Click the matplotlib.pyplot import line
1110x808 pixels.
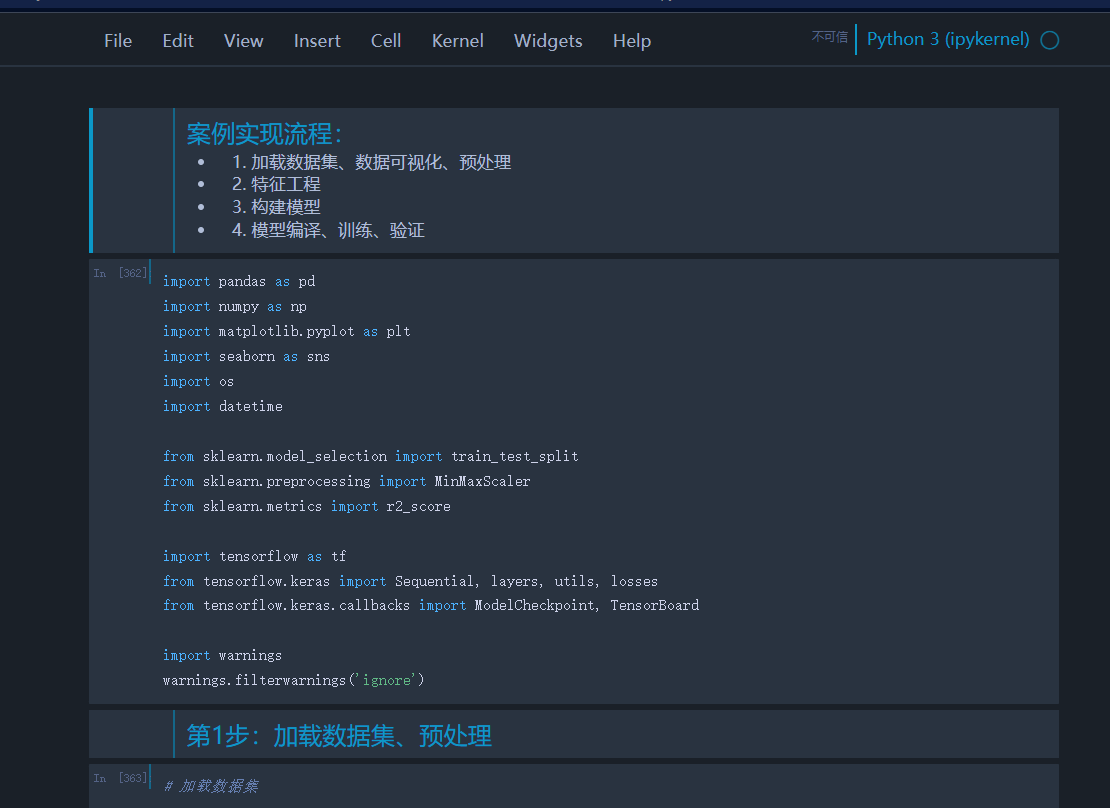point(286,331)
